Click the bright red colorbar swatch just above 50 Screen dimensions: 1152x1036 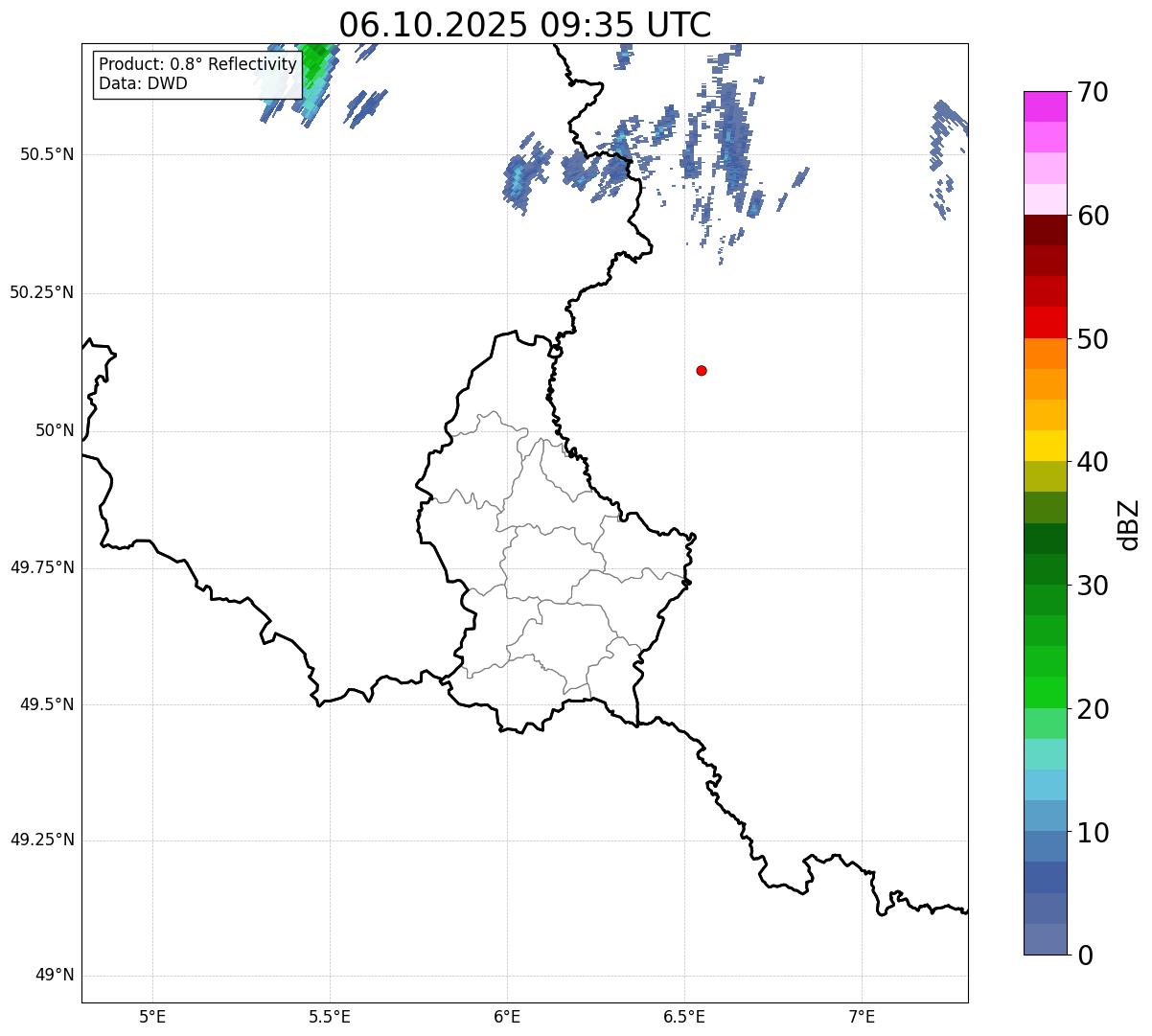click(x=1046, y=323)
